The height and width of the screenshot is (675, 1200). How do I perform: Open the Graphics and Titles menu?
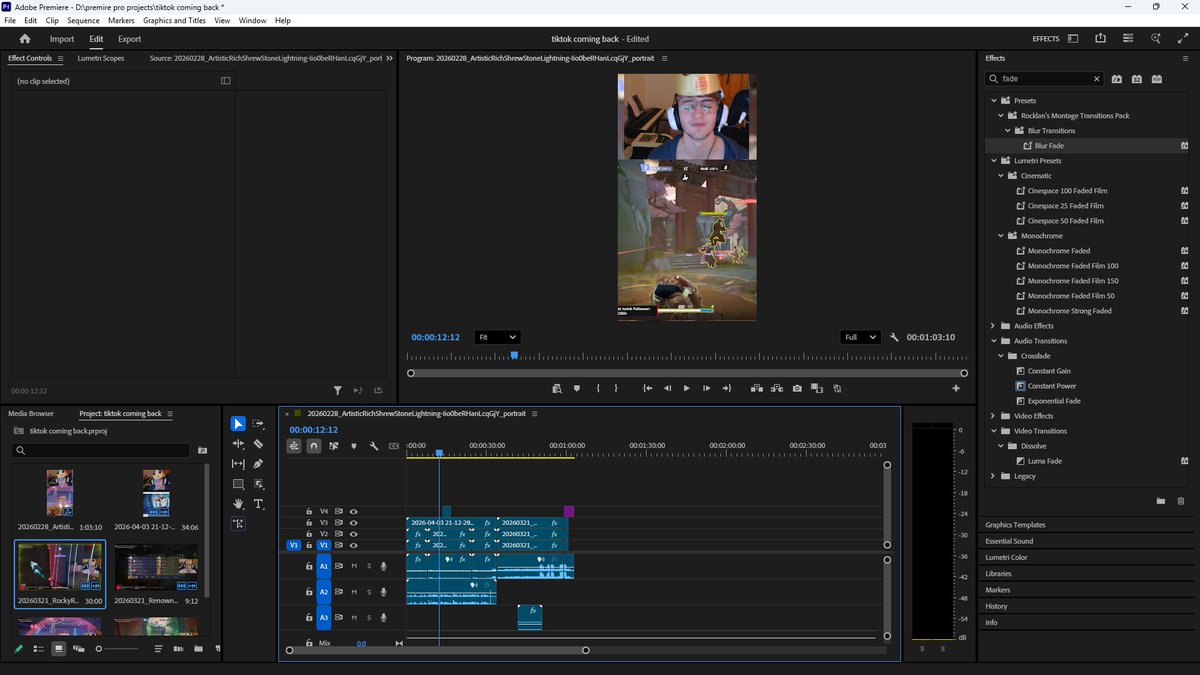174,20
